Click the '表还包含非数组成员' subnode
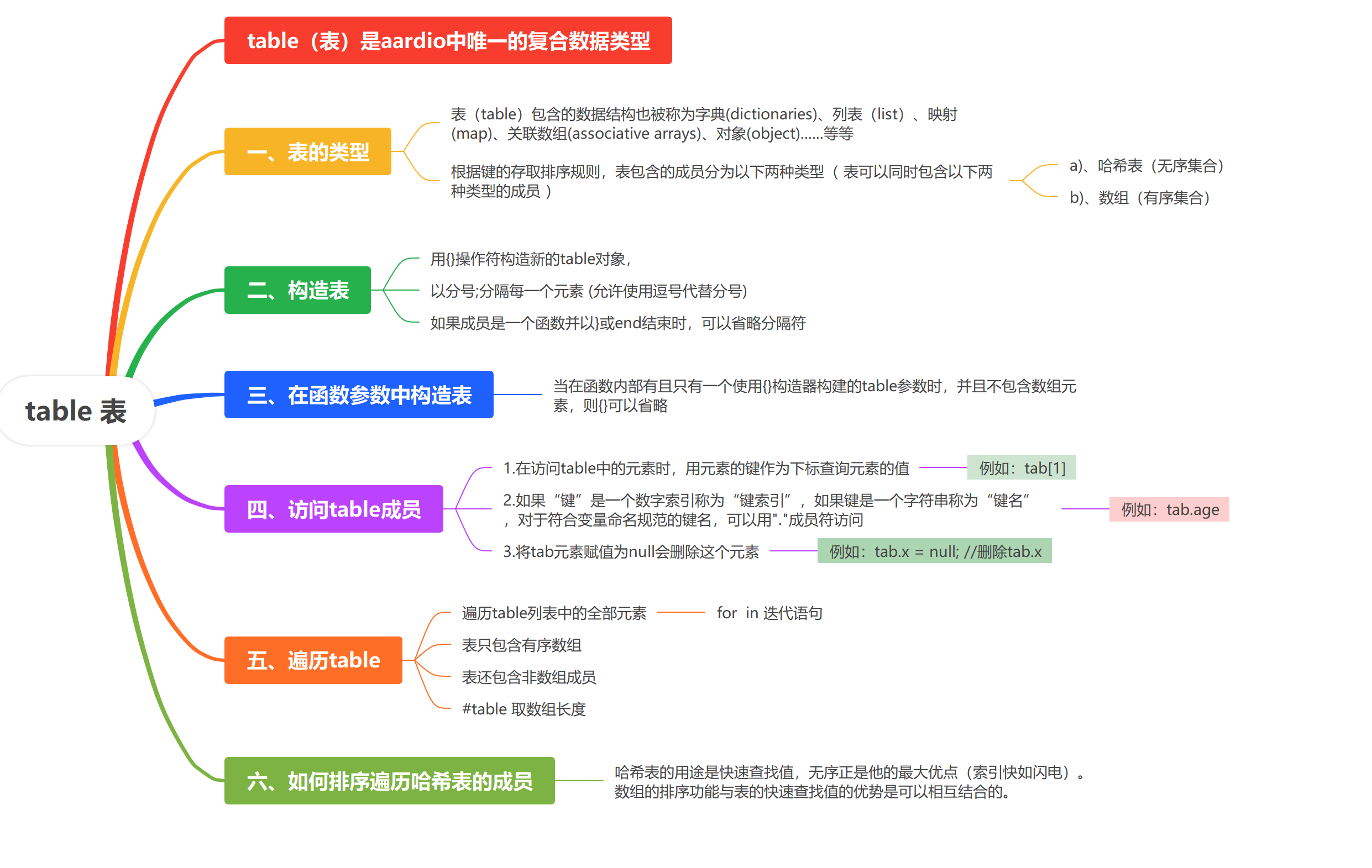Screen dimensions: 1372x868 coord(529,677)
